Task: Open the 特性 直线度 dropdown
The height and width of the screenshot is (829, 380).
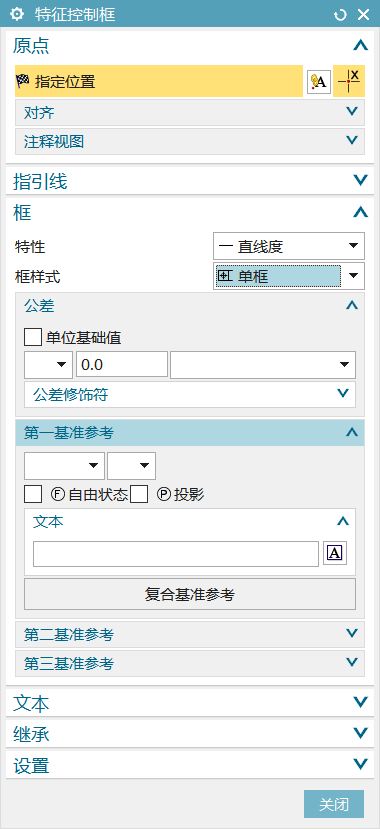Action: click(x=289, y=246)
